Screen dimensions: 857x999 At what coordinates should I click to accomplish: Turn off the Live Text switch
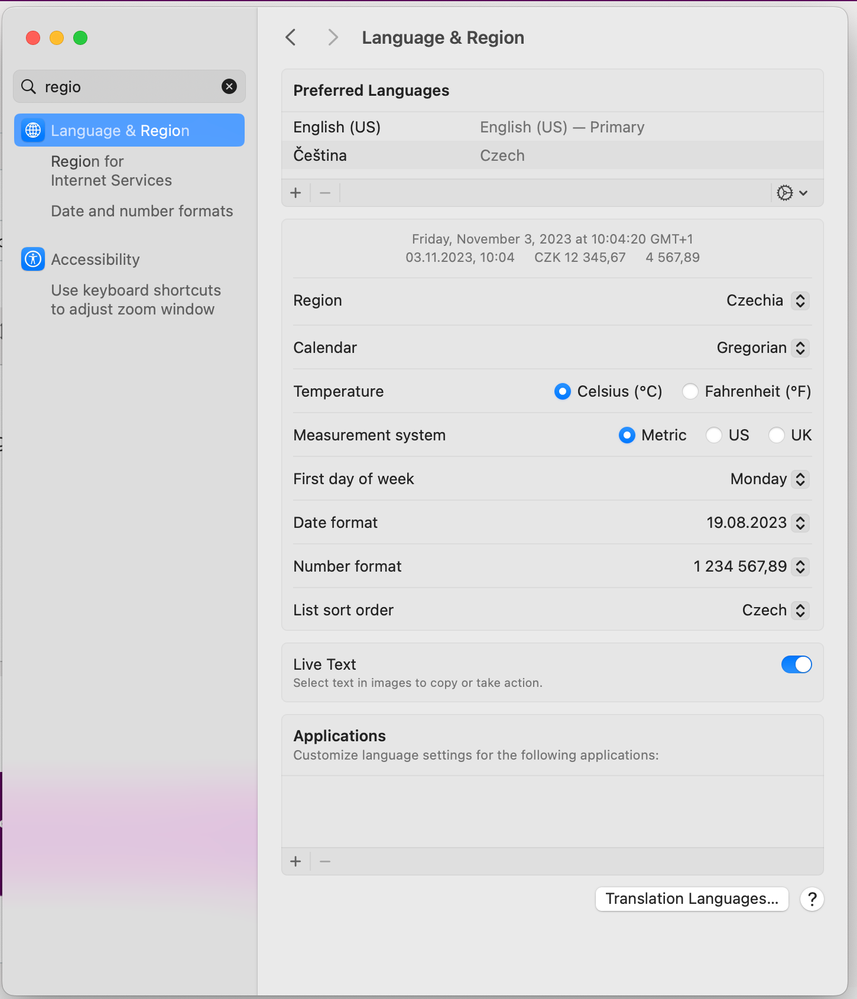coord(796,665)
